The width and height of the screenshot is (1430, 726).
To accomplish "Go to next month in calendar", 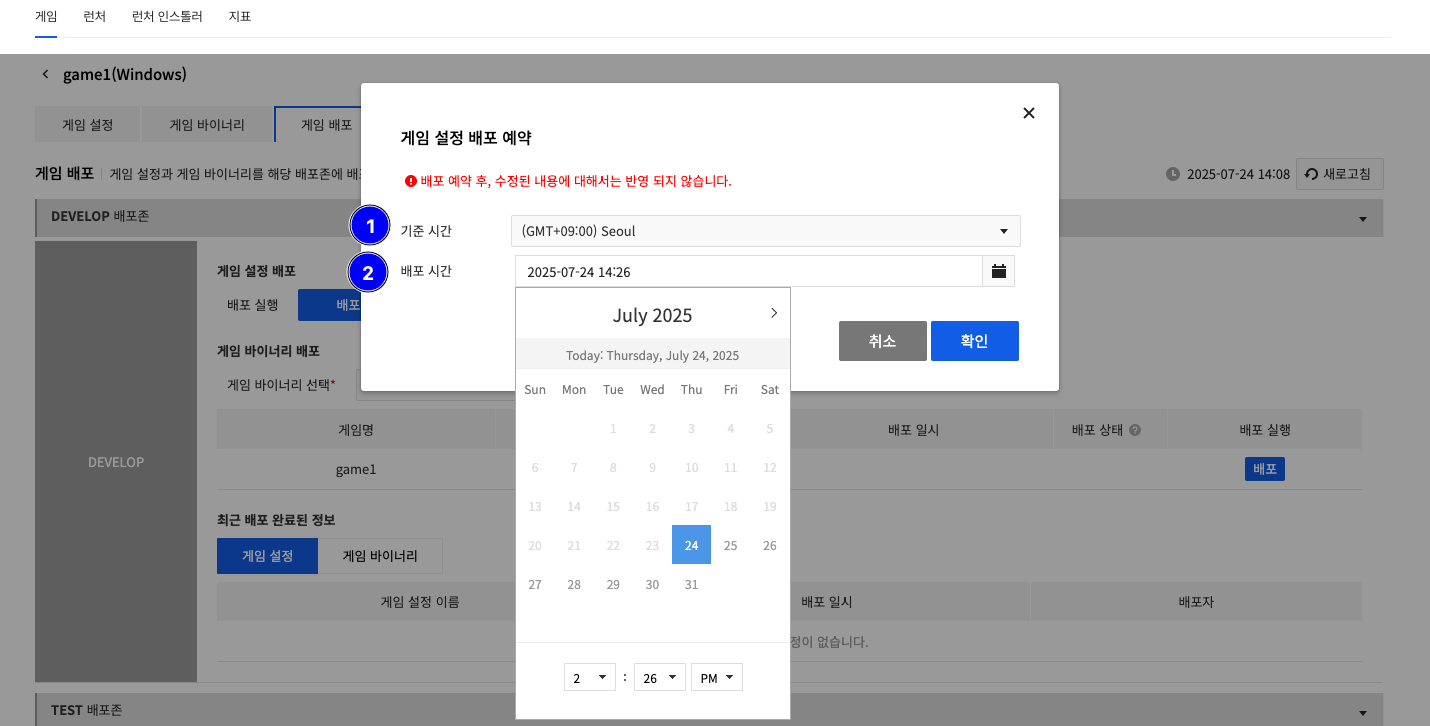I will coord(773,313).
